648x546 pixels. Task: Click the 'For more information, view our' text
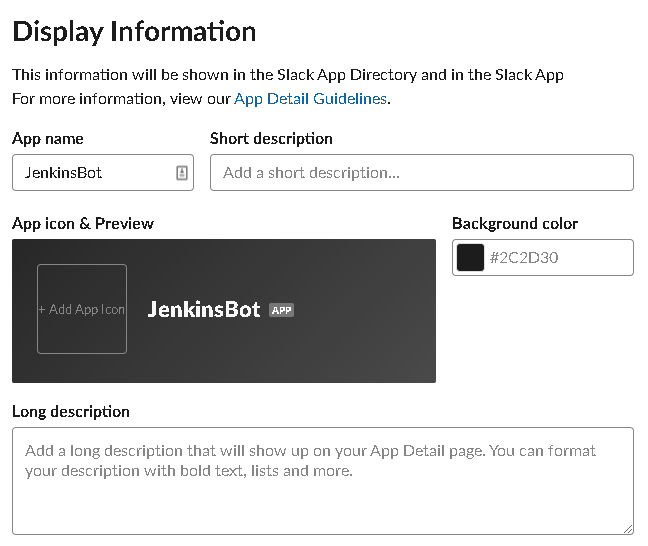[x=121, y=99]
